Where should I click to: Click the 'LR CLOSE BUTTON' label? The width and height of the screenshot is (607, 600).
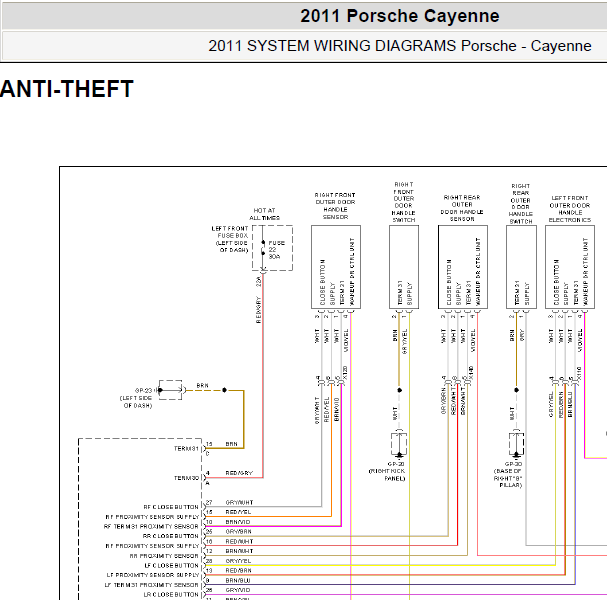[171, 595]
